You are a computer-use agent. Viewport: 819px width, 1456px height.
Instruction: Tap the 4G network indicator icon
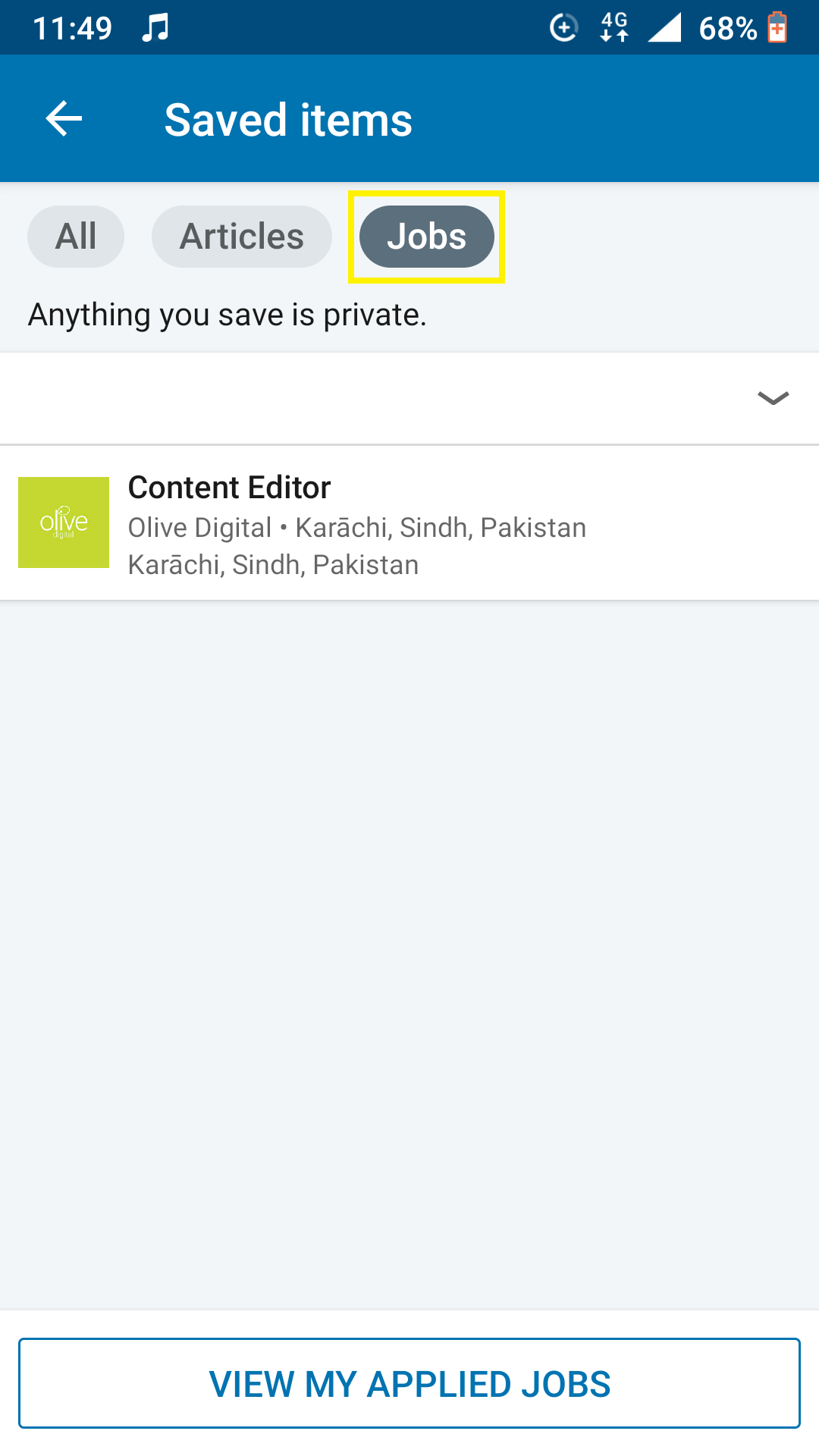coord(614,27)
